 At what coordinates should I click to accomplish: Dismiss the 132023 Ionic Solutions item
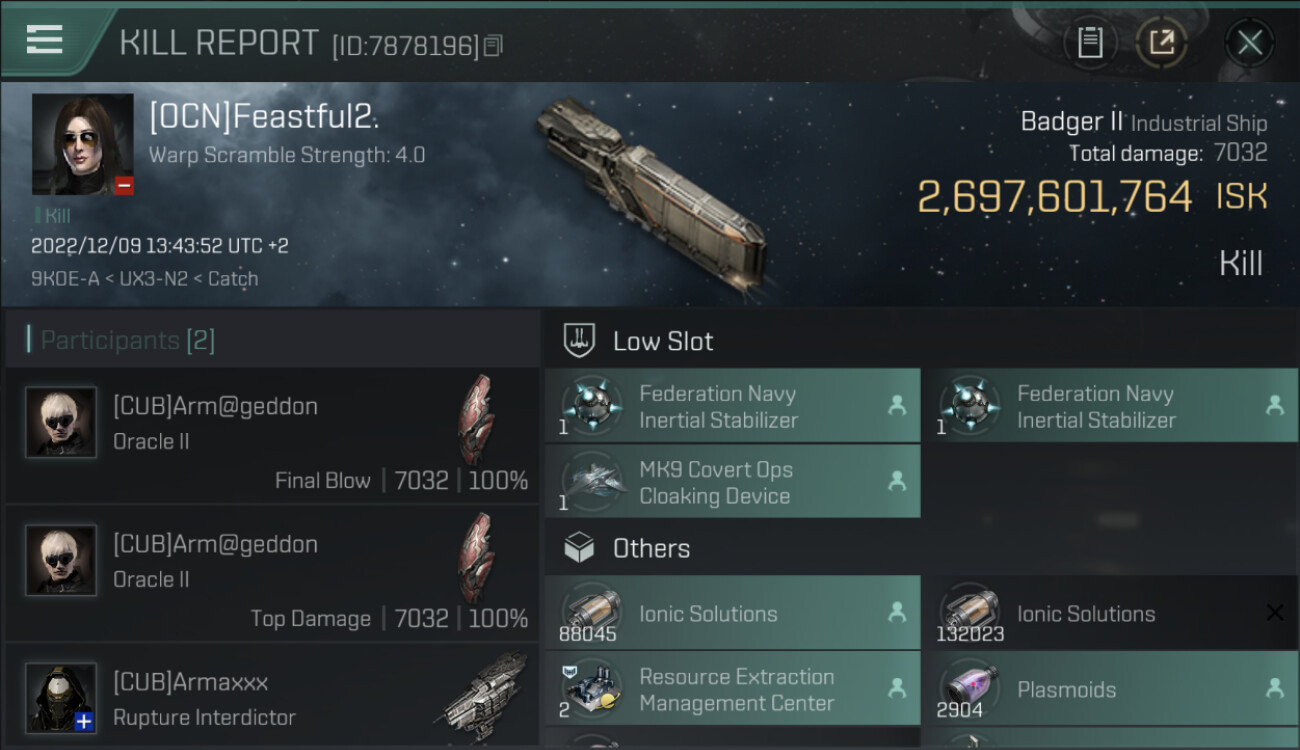tap(1274, 613)
